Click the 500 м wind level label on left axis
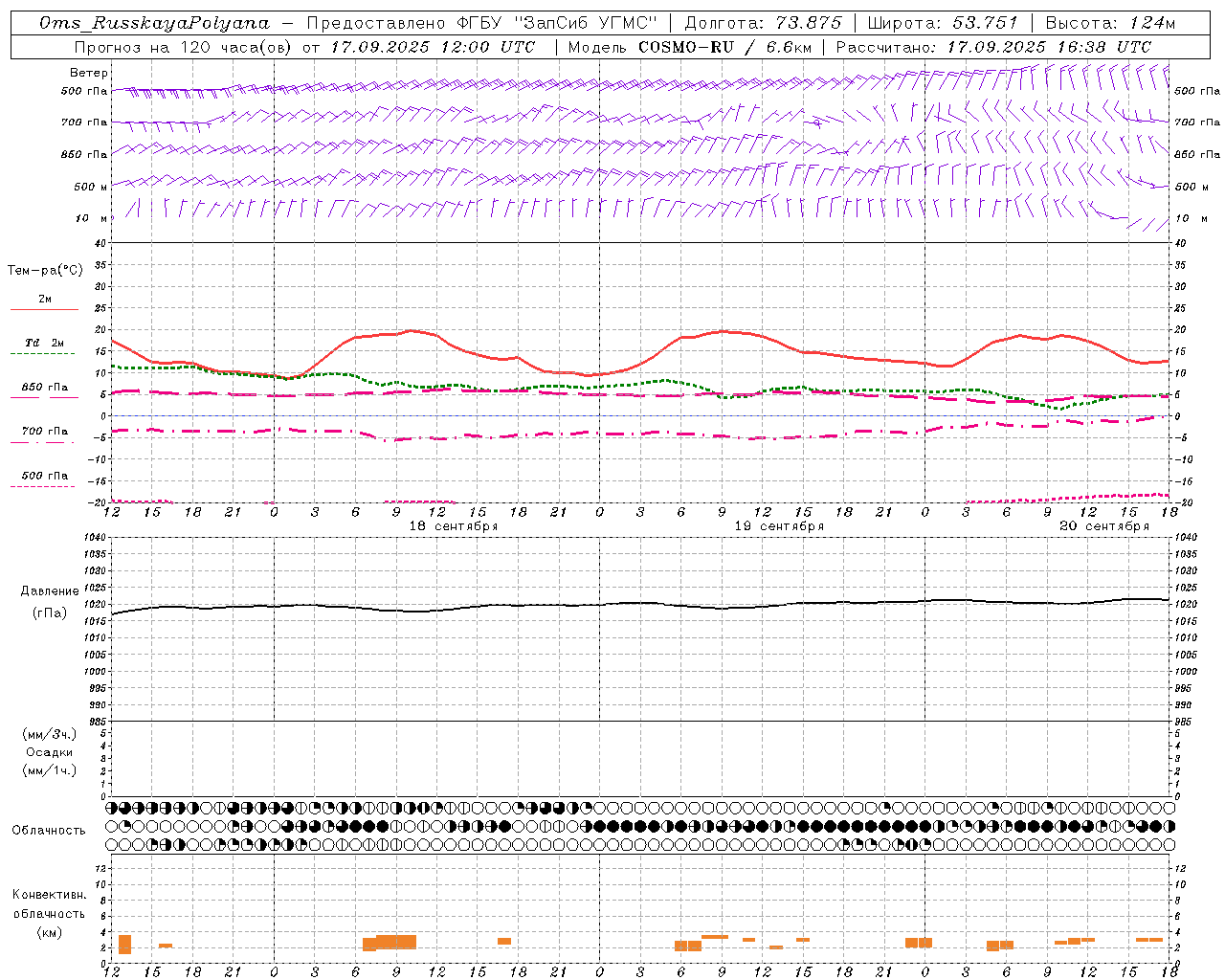 coord(91,187)
